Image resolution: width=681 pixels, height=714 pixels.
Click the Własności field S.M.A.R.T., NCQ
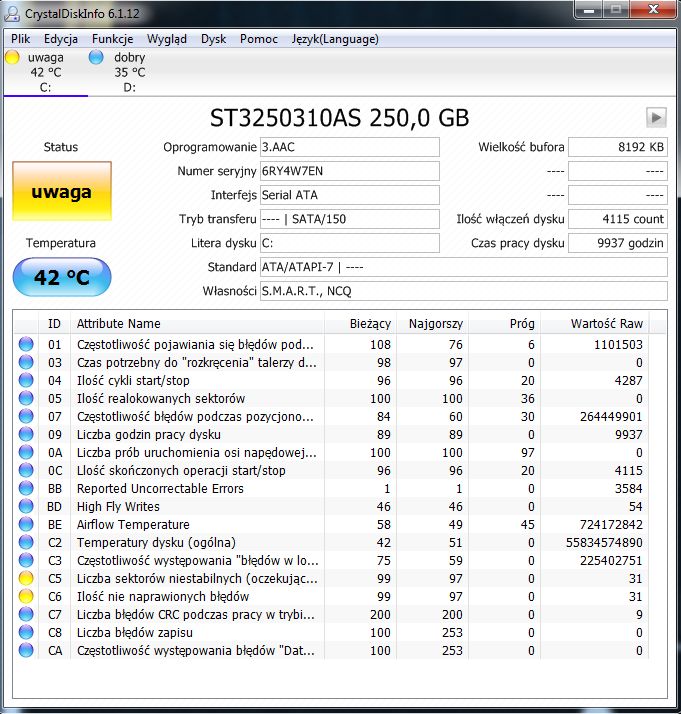click(x=464, y=291)
